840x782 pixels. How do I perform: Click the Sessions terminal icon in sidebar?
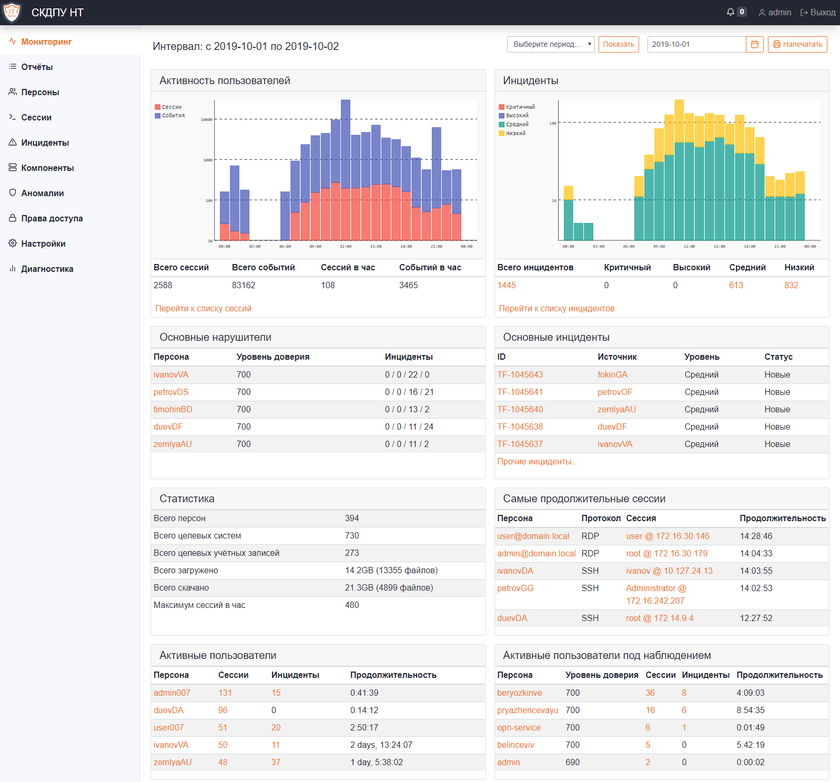12,117
